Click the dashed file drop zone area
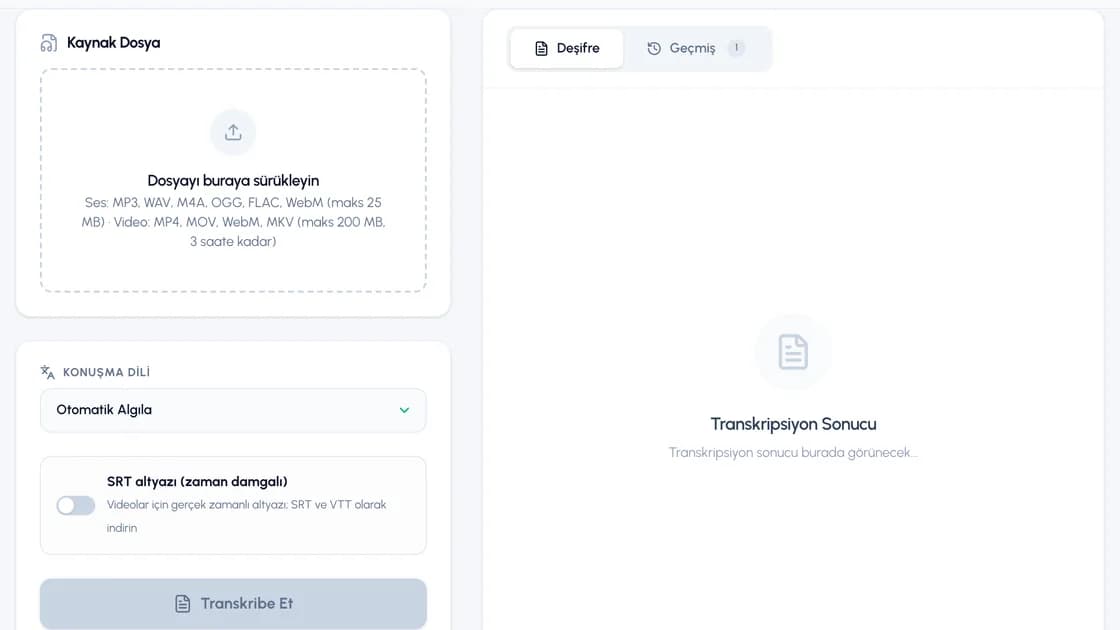 tap(234, 180)
